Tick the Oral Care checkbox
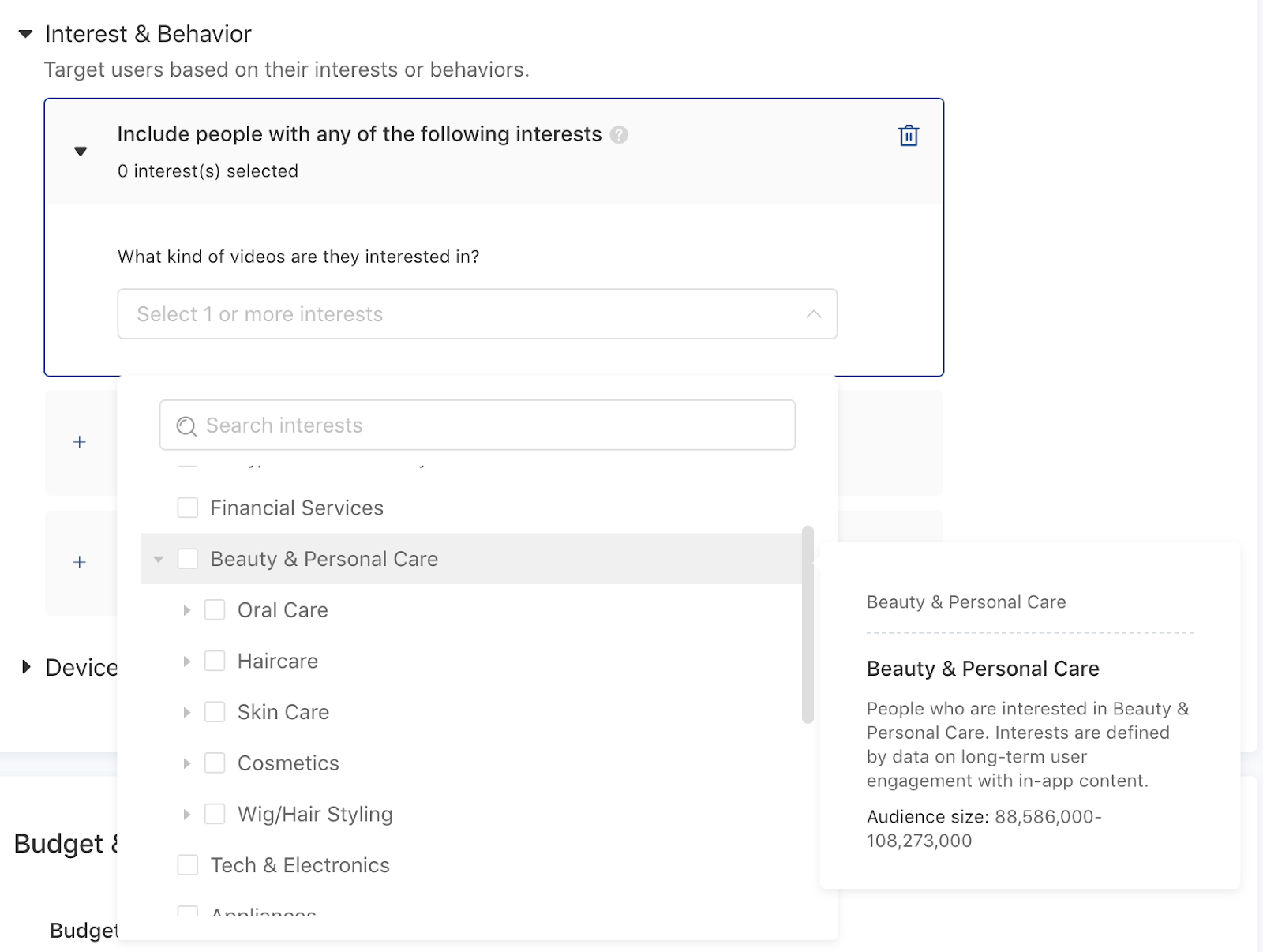Viewport: 1263px width, 952px height. [215, 610]
